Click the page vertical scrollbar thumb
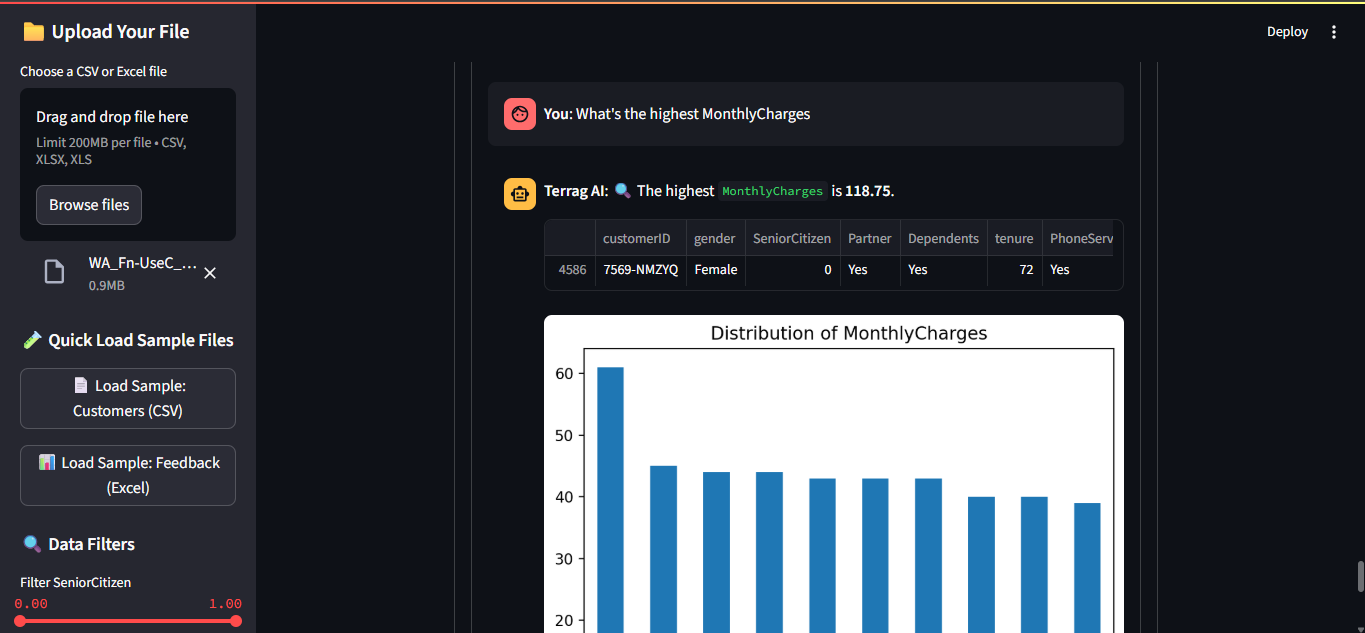 (1360, 576)
